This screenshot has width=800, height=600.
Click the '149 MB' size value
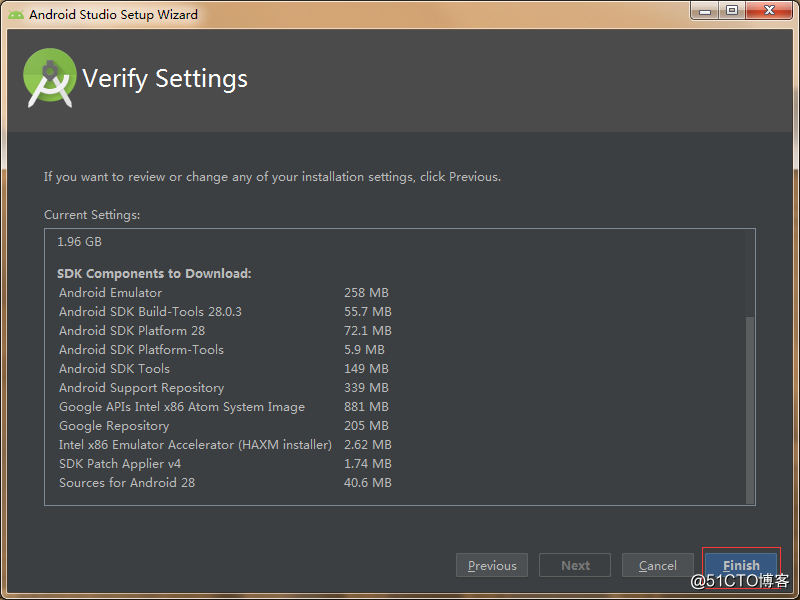(366, 368)
